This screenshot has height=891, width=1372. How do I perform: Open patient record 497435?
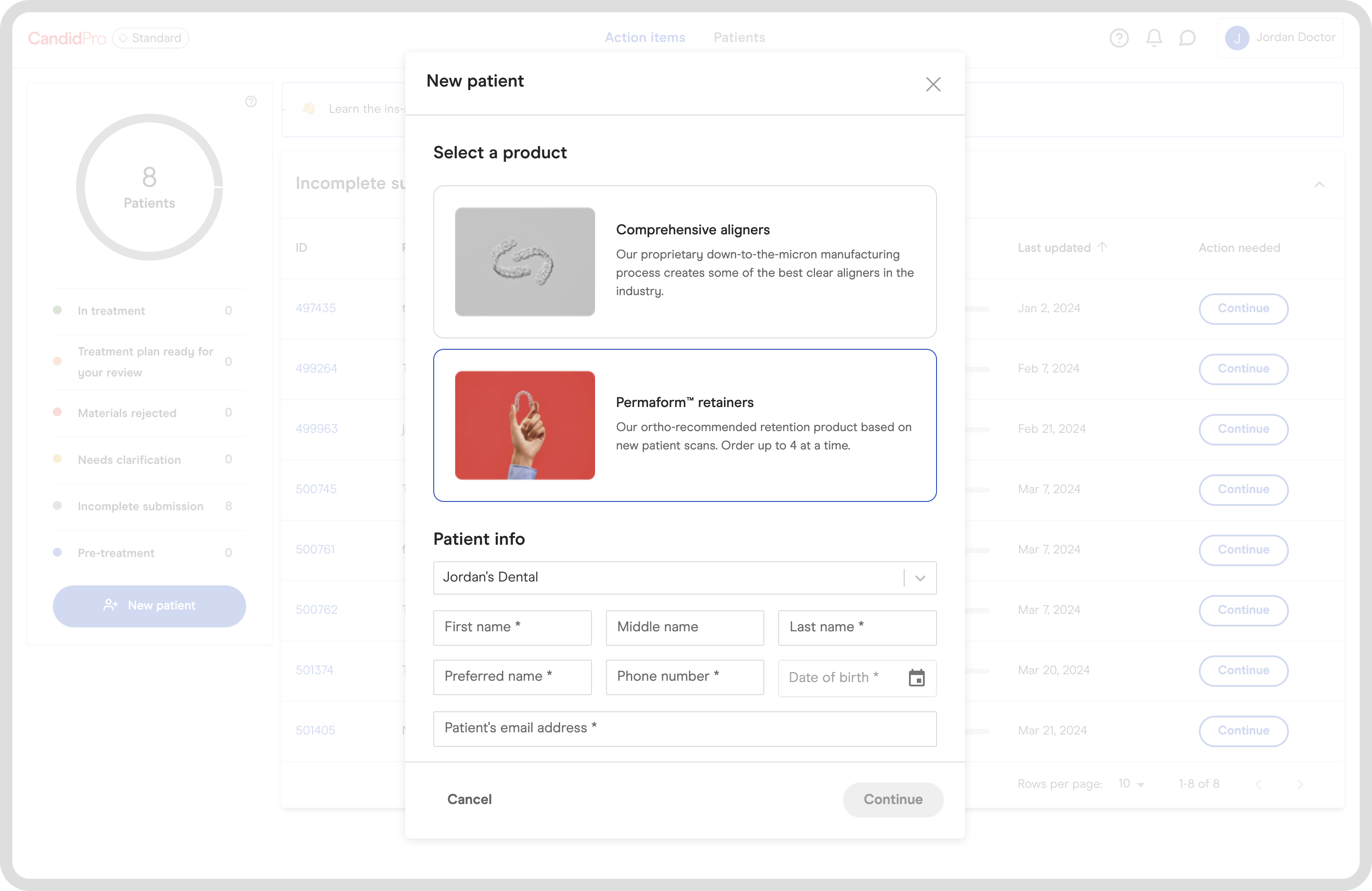tap(315, 308)
